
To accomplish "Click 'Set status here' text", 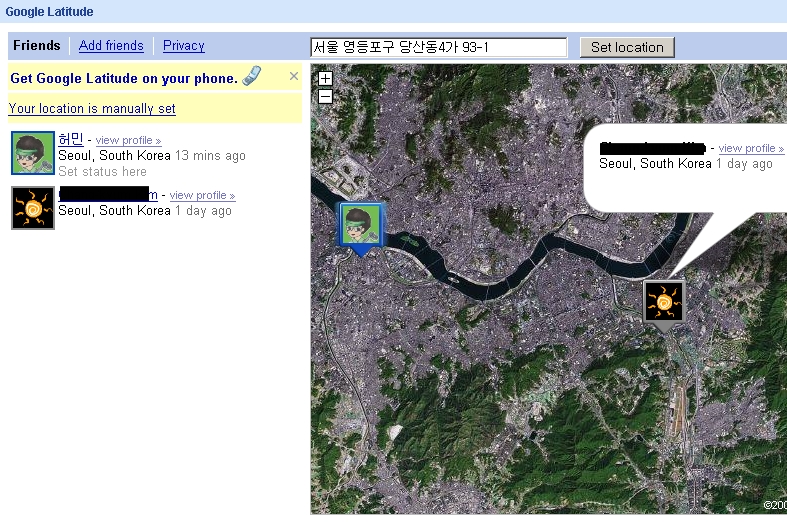I will tap(102, 172).
